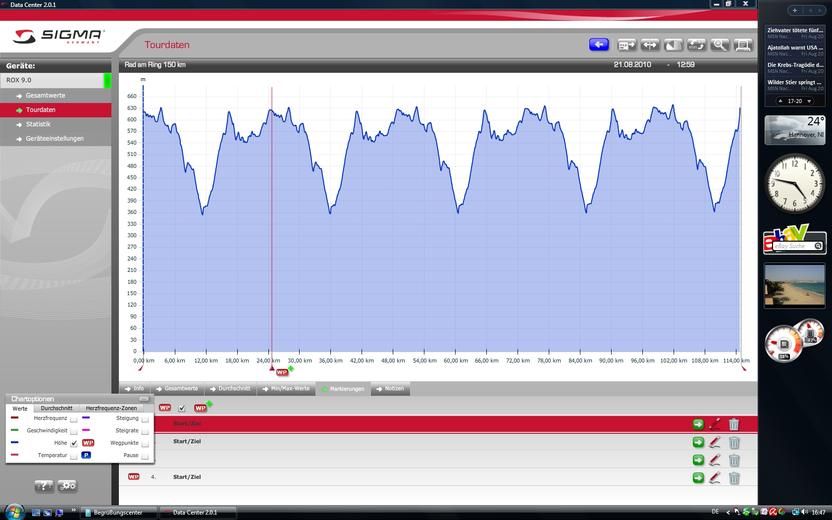Image resolution: width=832 pixels, height=520 pixels.
Task: Click the red WP legend icon beside Wegpunkte
Action: [x=88, y=443]
